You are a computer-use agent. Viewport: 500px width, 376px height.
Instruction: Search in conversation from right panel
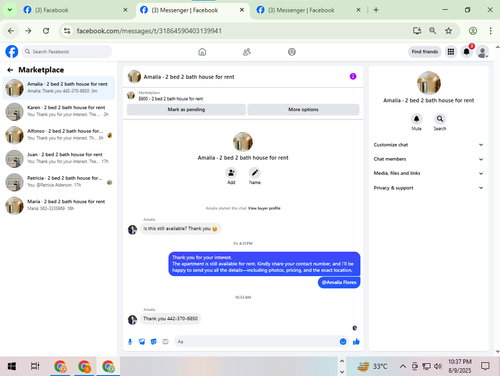(x=440, y=119)
